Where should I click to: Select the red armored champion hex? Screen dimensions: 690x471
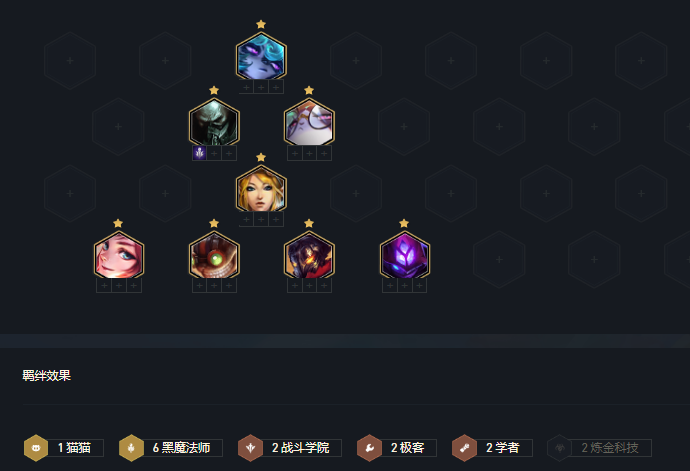(309, 256)
